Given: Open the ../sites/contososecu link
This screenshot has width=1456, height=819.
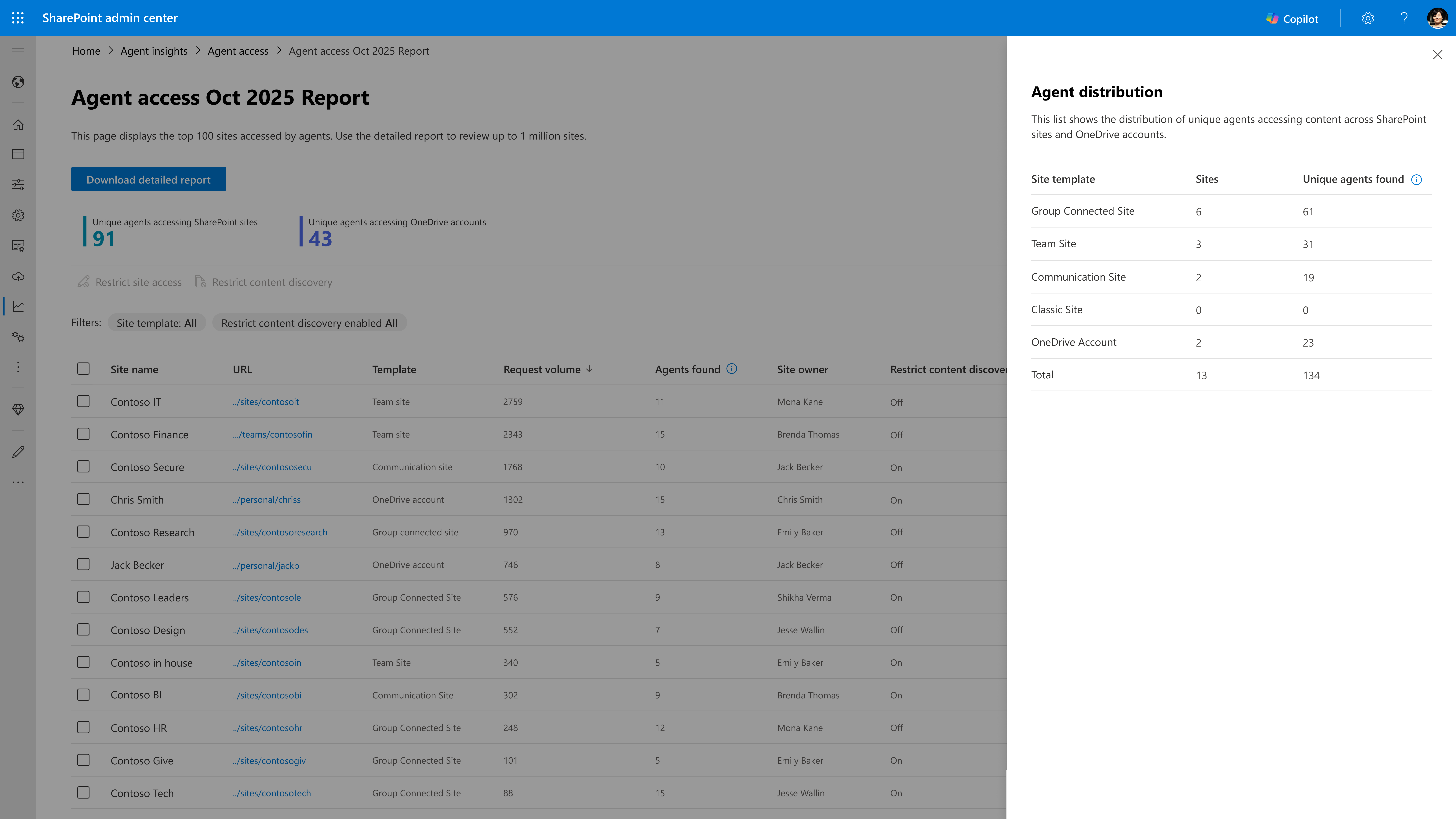Looking at the screenshot, I should point(272,467).
